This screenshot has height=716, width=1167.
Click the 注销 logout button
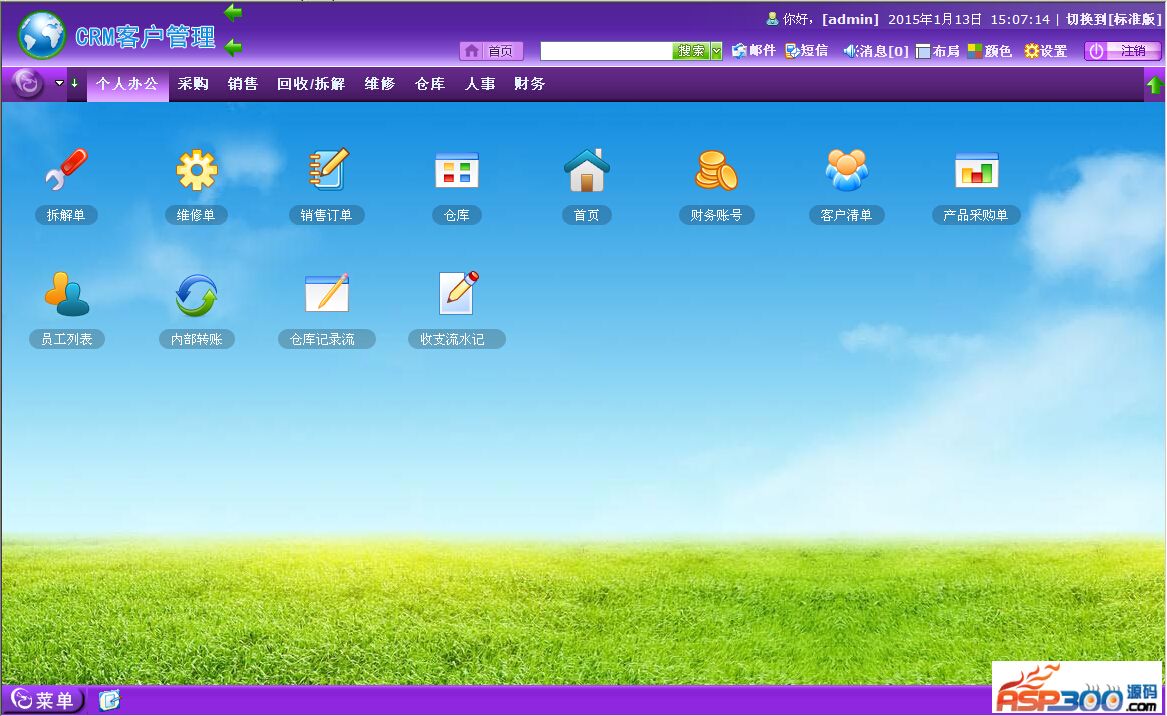coord(1122,51)
